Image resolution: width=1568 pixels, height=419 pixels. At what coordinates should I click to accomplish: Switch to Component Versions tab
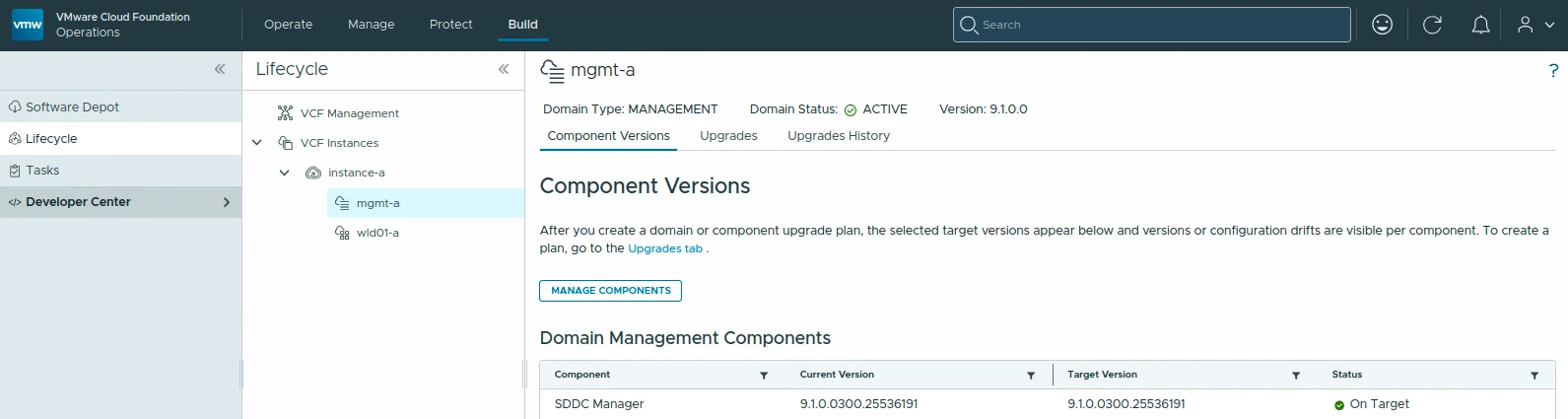click(608, 136)
